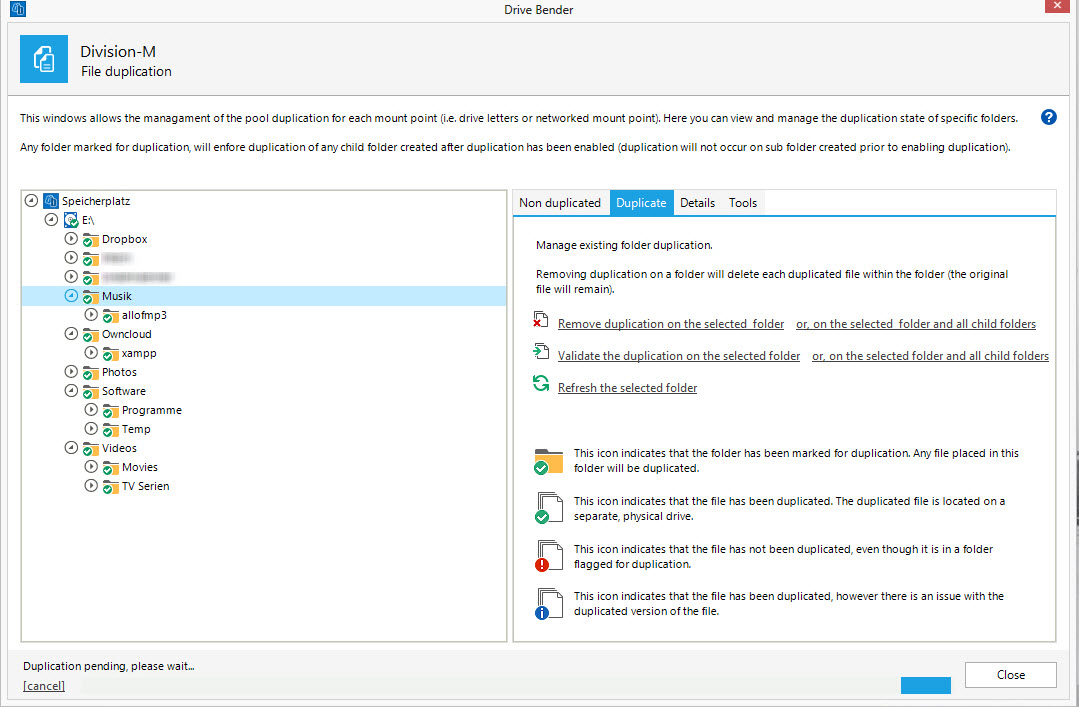Screen dimensions: 1079x707
Task: Click Remove duplication on the selected folder link
Action: [x=671, y=324]
